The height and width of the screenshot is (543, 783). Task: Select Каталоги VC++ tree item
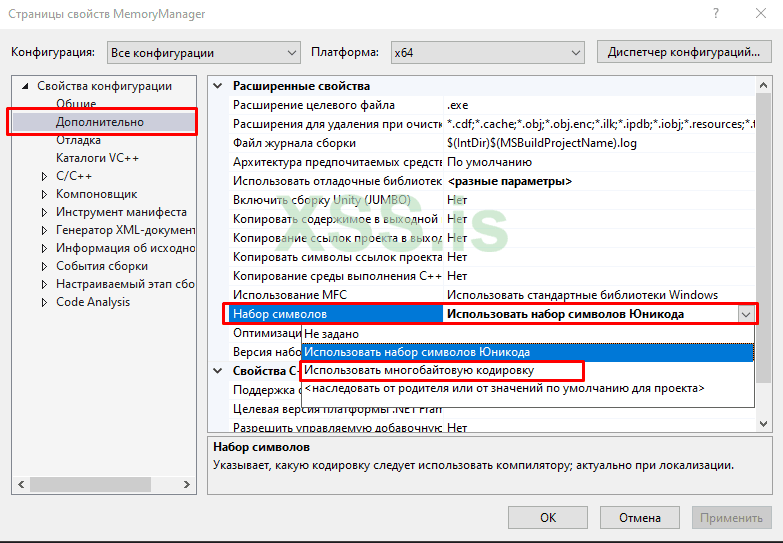[97, 158]
